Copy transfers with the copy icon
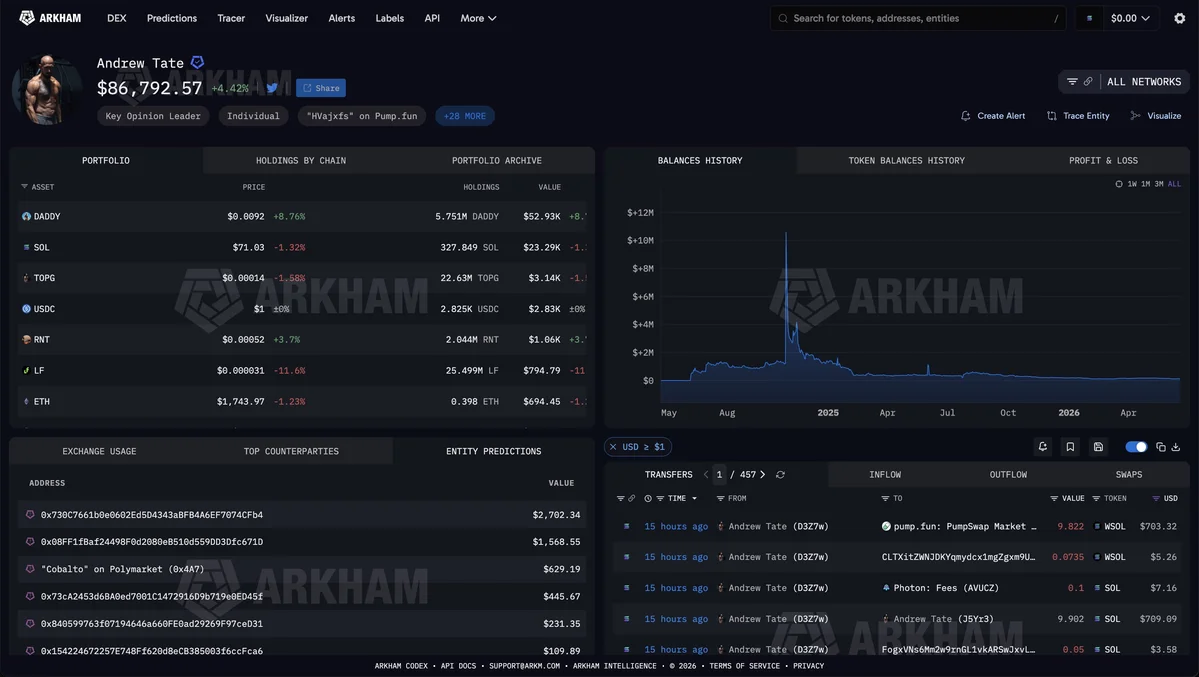Viewport: 1199px width, 677px height. coord(1161,447)
